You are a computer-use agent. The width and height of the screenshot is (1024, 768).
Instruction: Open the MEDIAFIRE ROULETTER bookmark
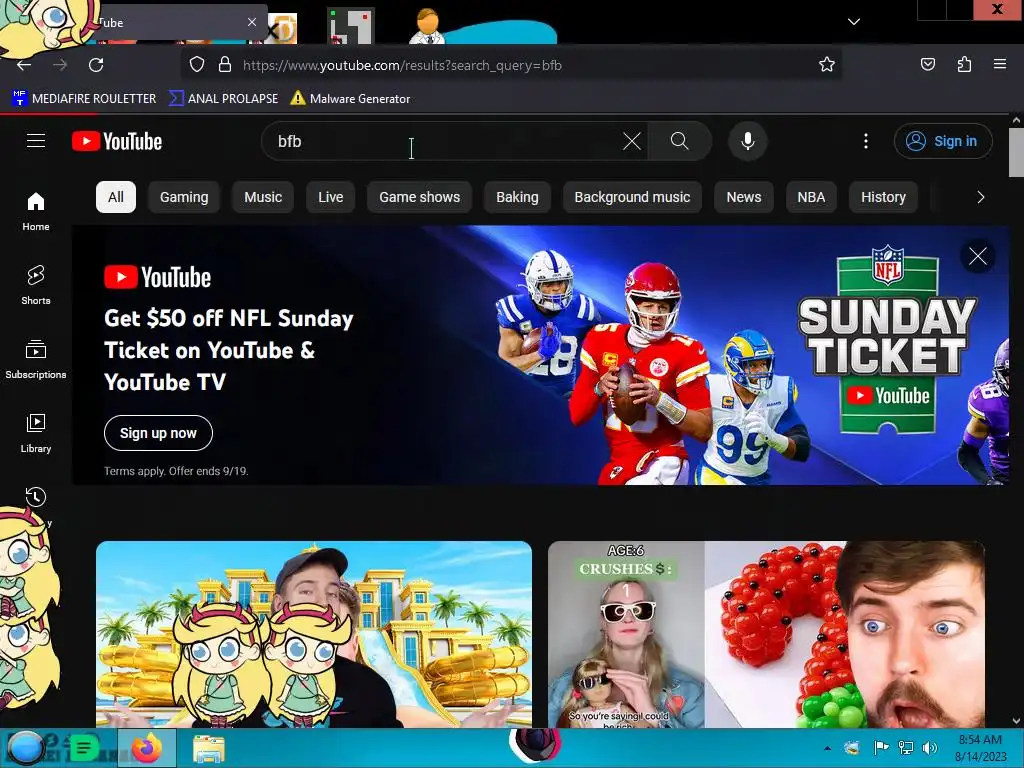84,99
